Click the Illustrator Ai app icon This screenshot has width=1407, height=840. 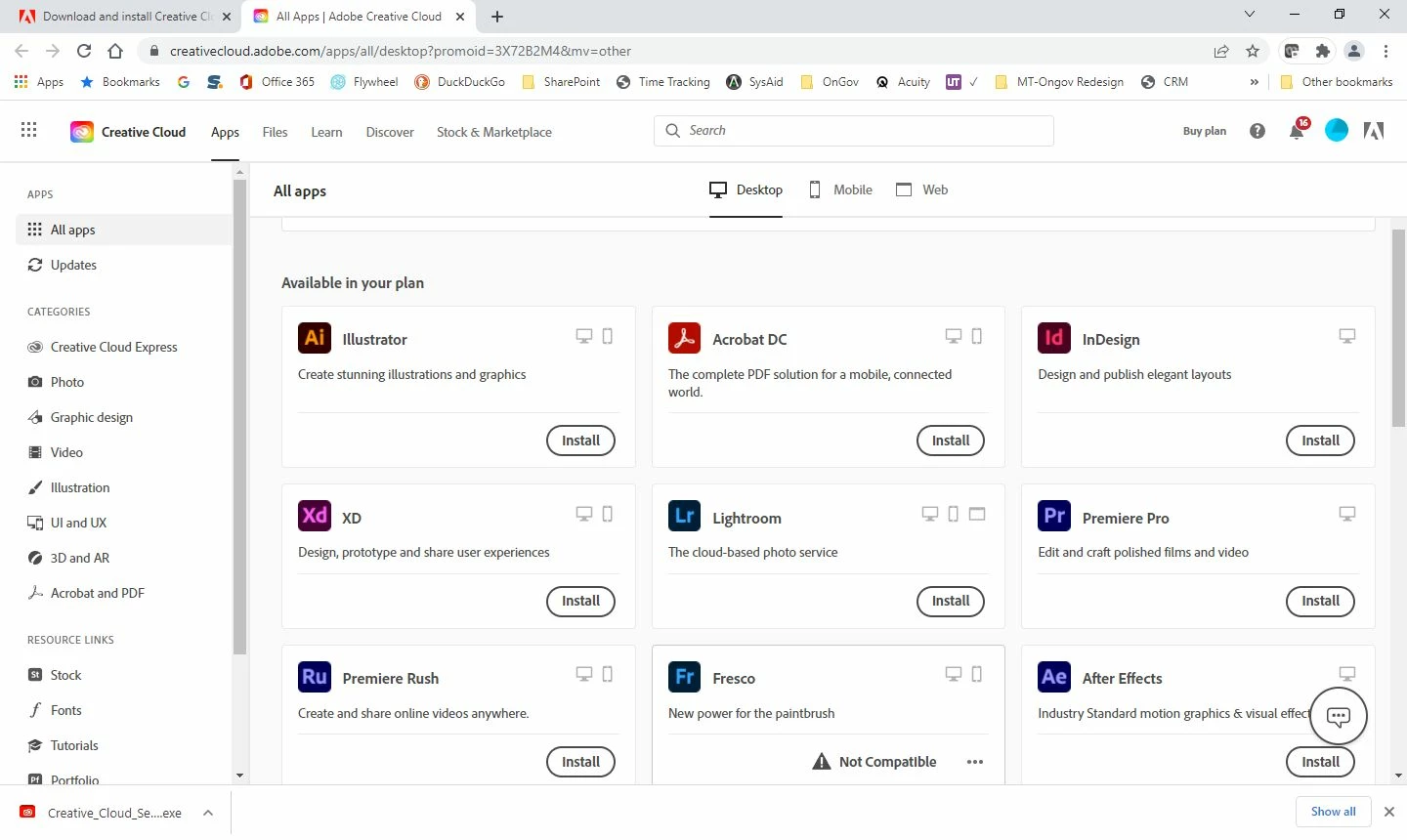click(315, 338)
